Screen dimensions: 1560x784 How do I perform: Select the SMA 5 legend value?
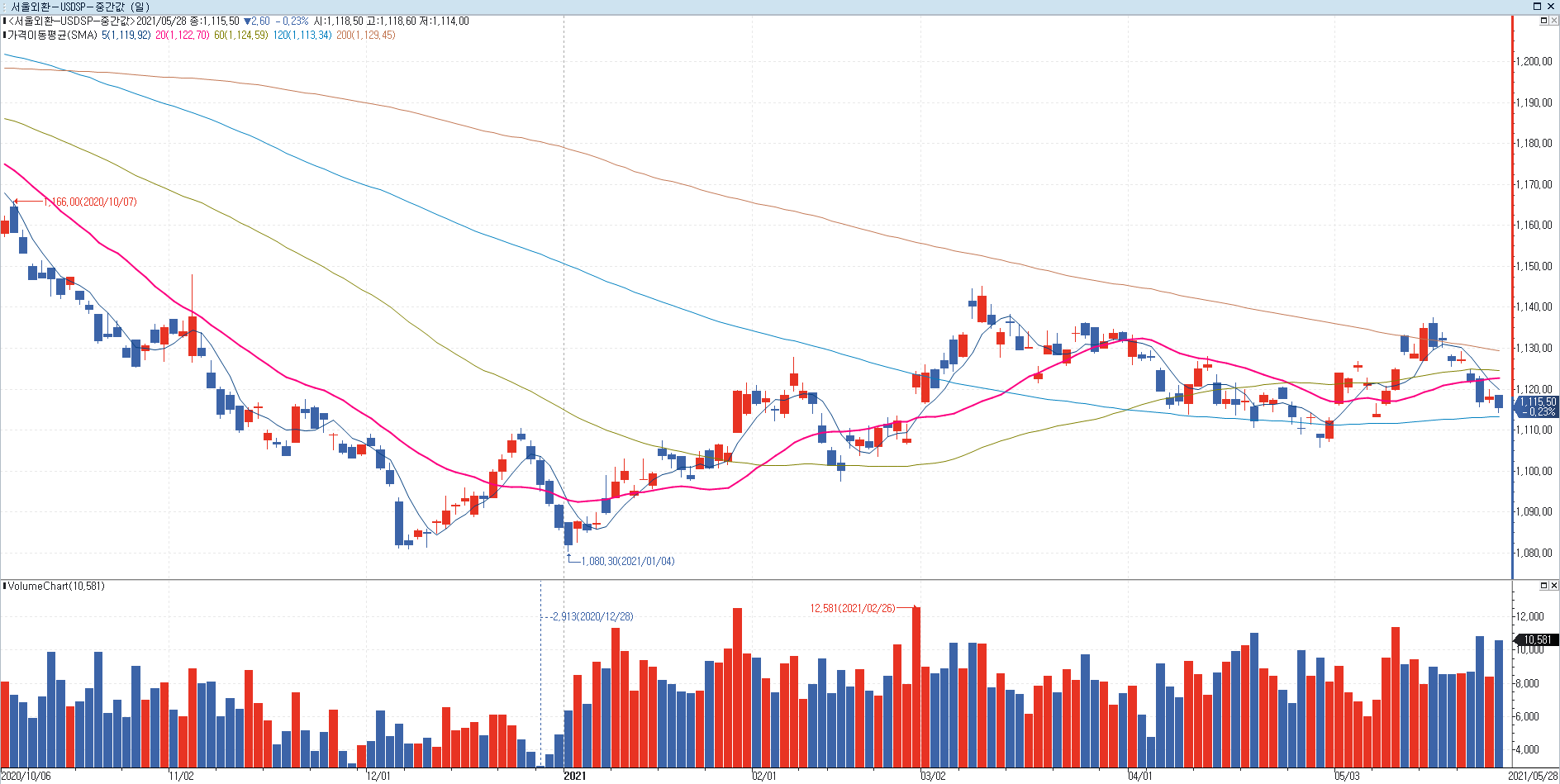[x=126, y=36]
